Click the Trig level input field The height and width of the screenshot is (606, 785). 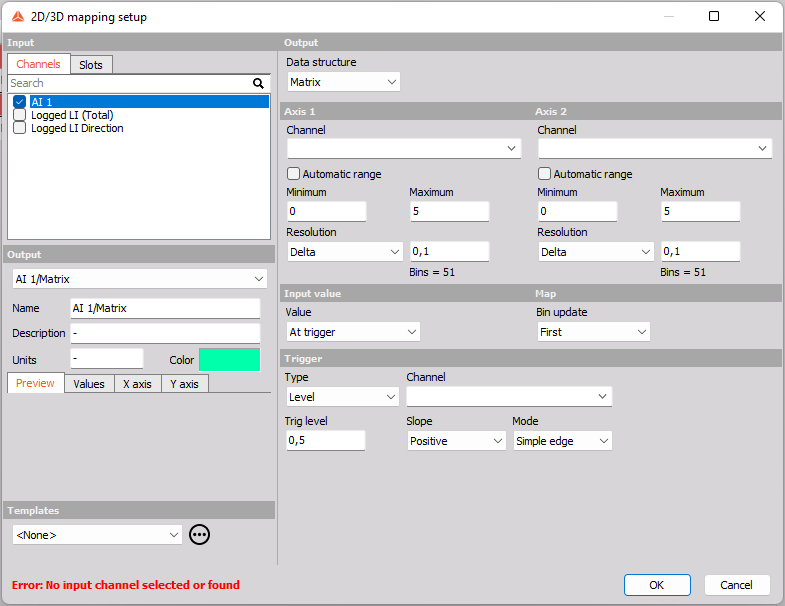coord(325,441)
